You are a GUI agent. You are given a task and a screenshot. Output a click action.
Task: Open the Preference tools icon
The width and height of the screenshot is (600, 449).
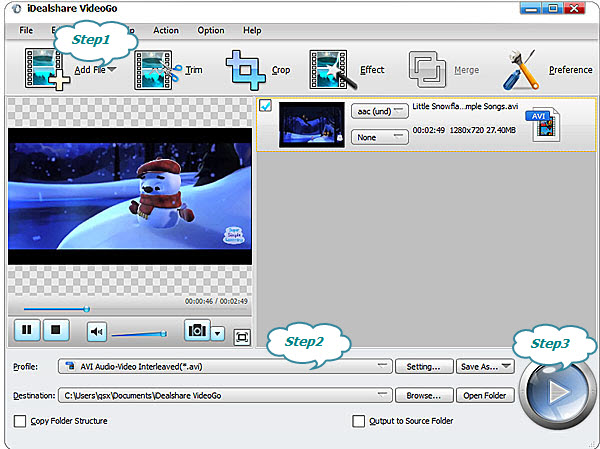pyautogui.click(x=521, y=70)
